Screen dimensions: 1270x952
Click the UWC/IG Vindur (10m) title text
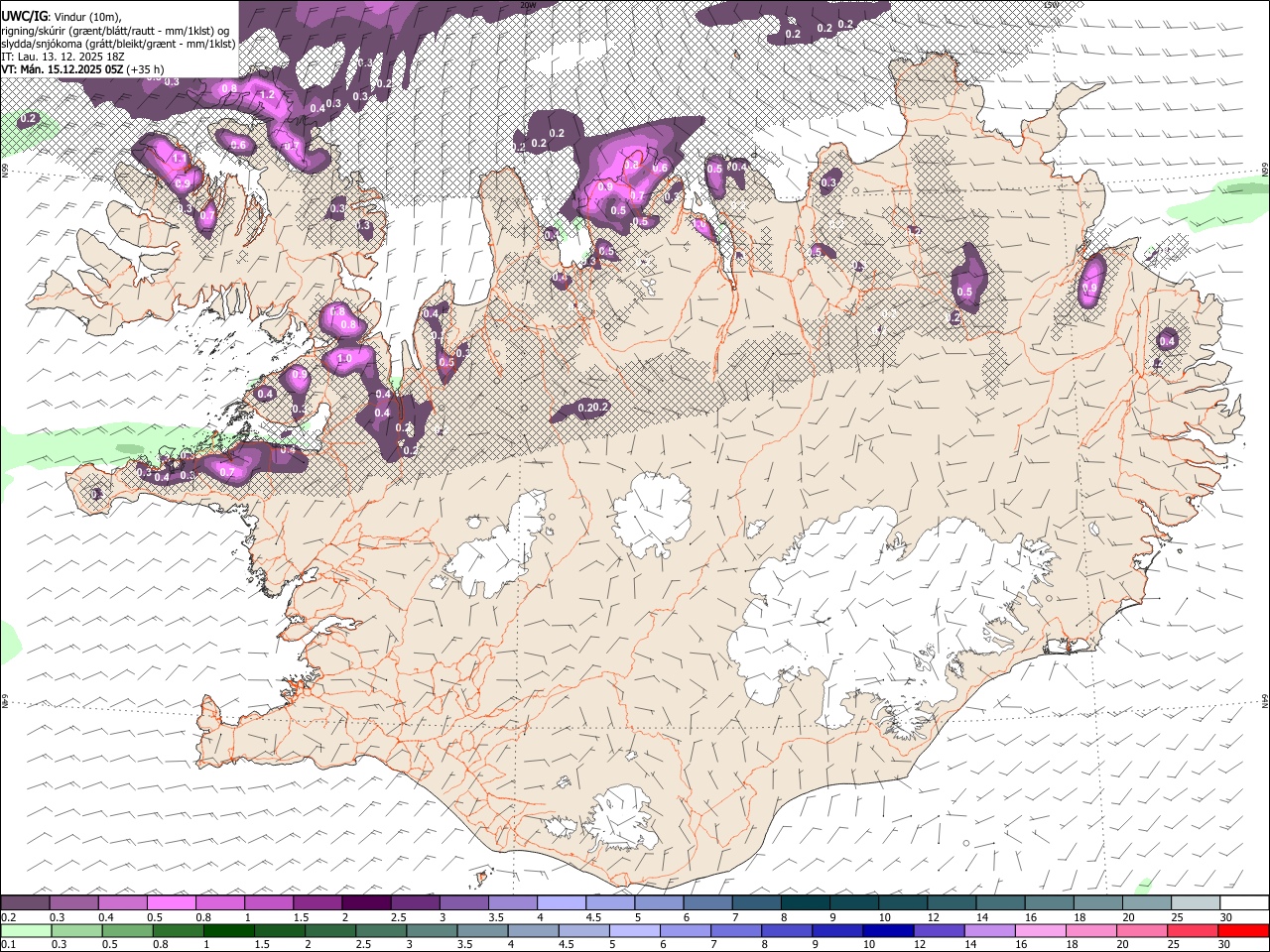(62, 15)
